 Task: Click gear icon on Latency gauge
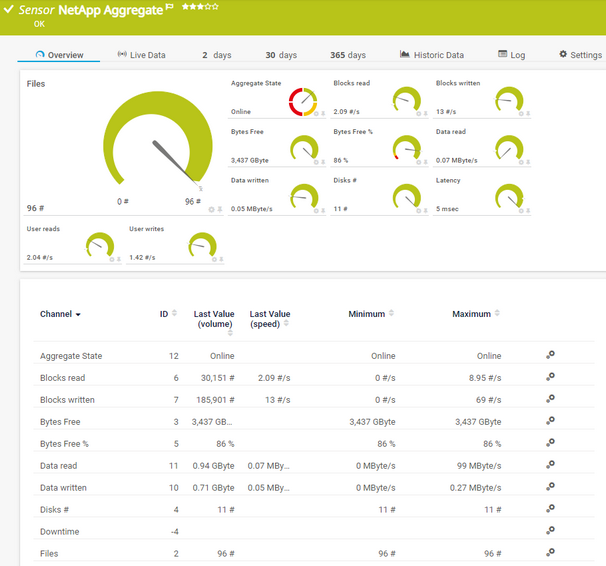[521, 211]
